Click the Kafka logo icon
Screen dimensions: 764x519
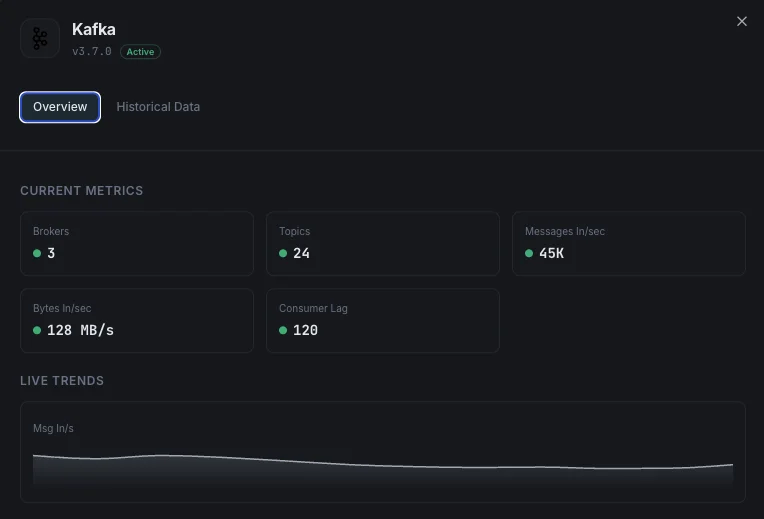40,38
